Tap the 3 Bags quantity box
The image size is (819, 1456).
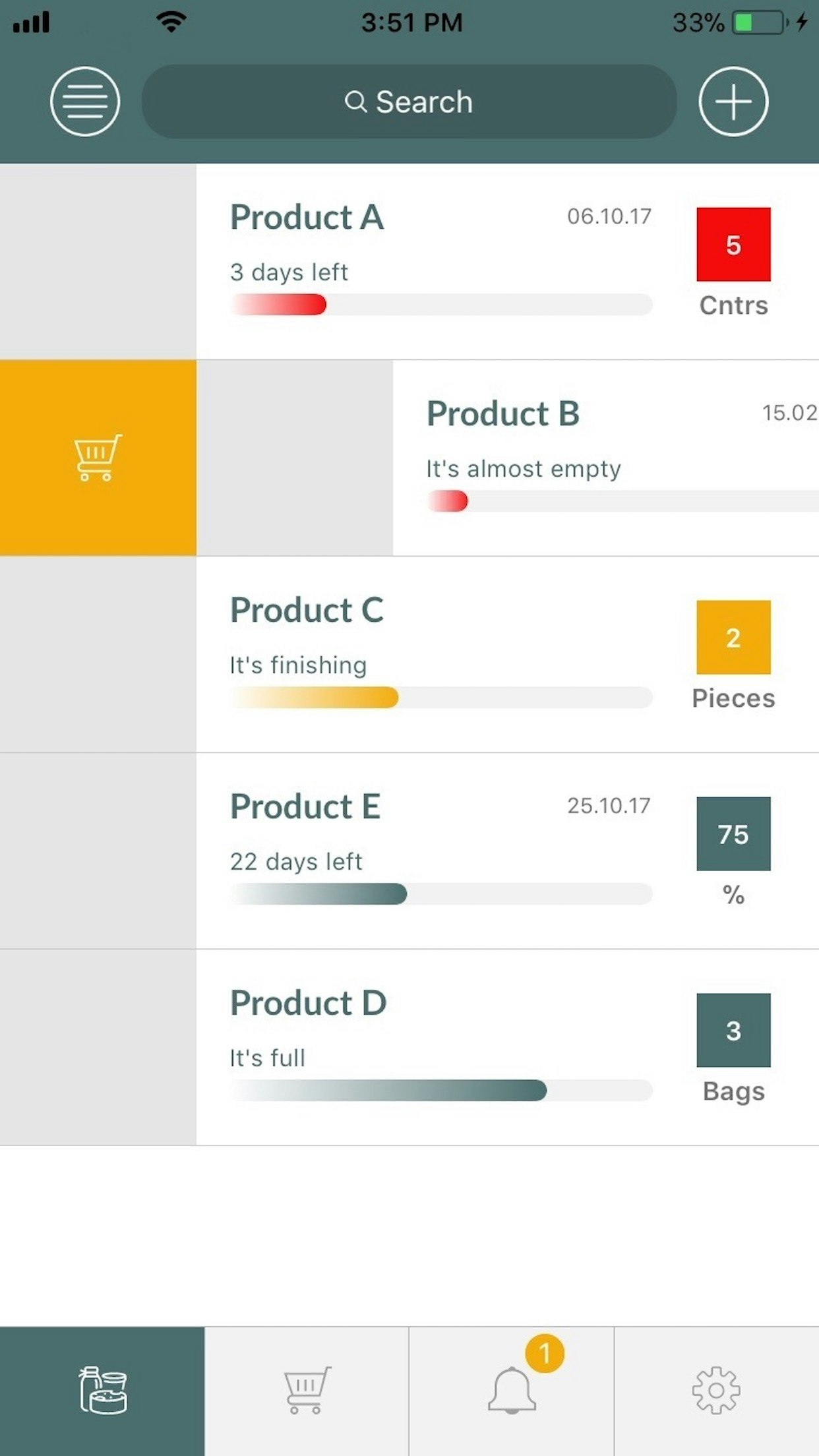coord(733,1030)
